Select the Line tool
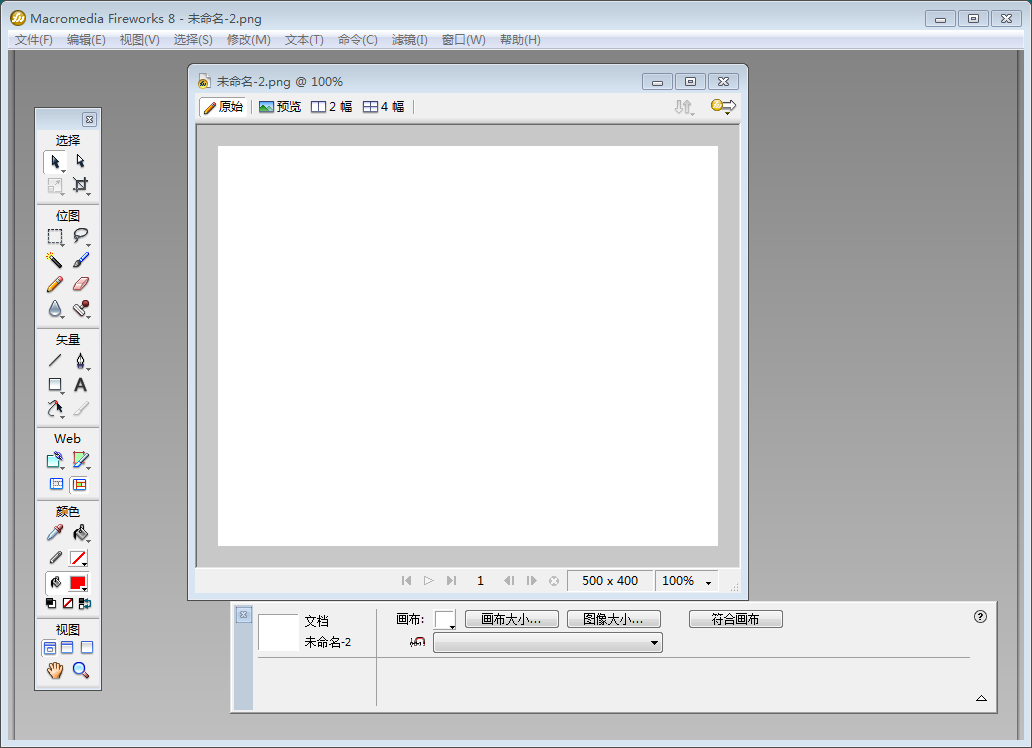The image size is (1032, 748). pyautogui.click(x=54, y=361)
